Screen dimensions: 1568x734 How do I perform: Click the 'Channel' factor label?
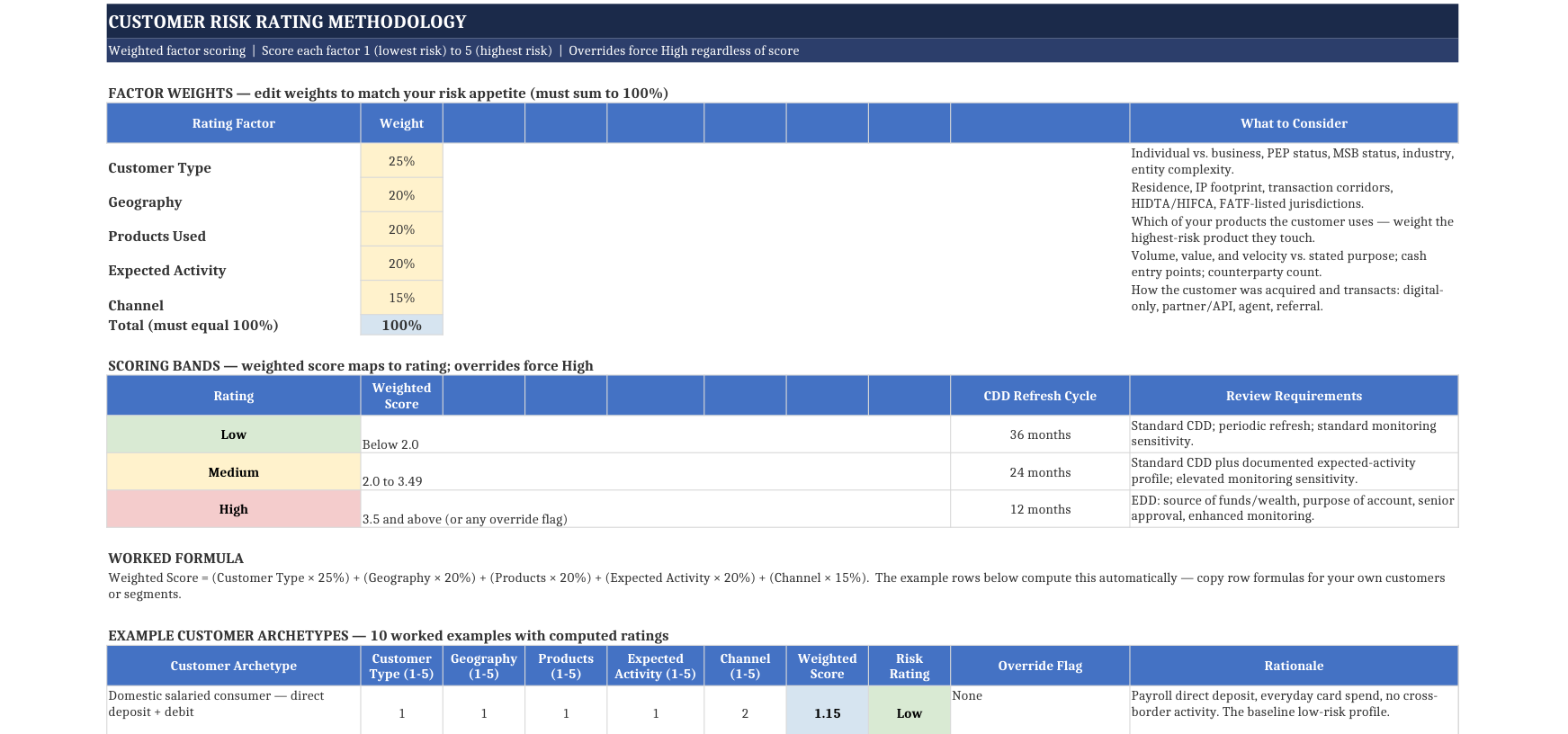click(136, 306)
